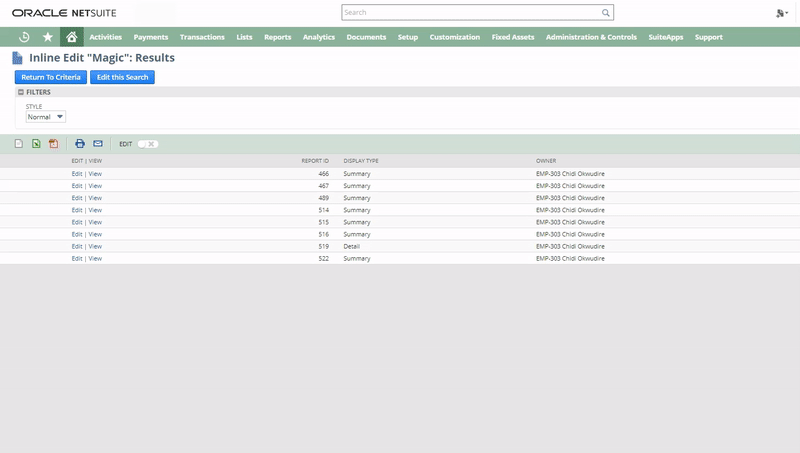800x453 pixels.
Task: Sort by OWNER column header
Action: point(546,161)
